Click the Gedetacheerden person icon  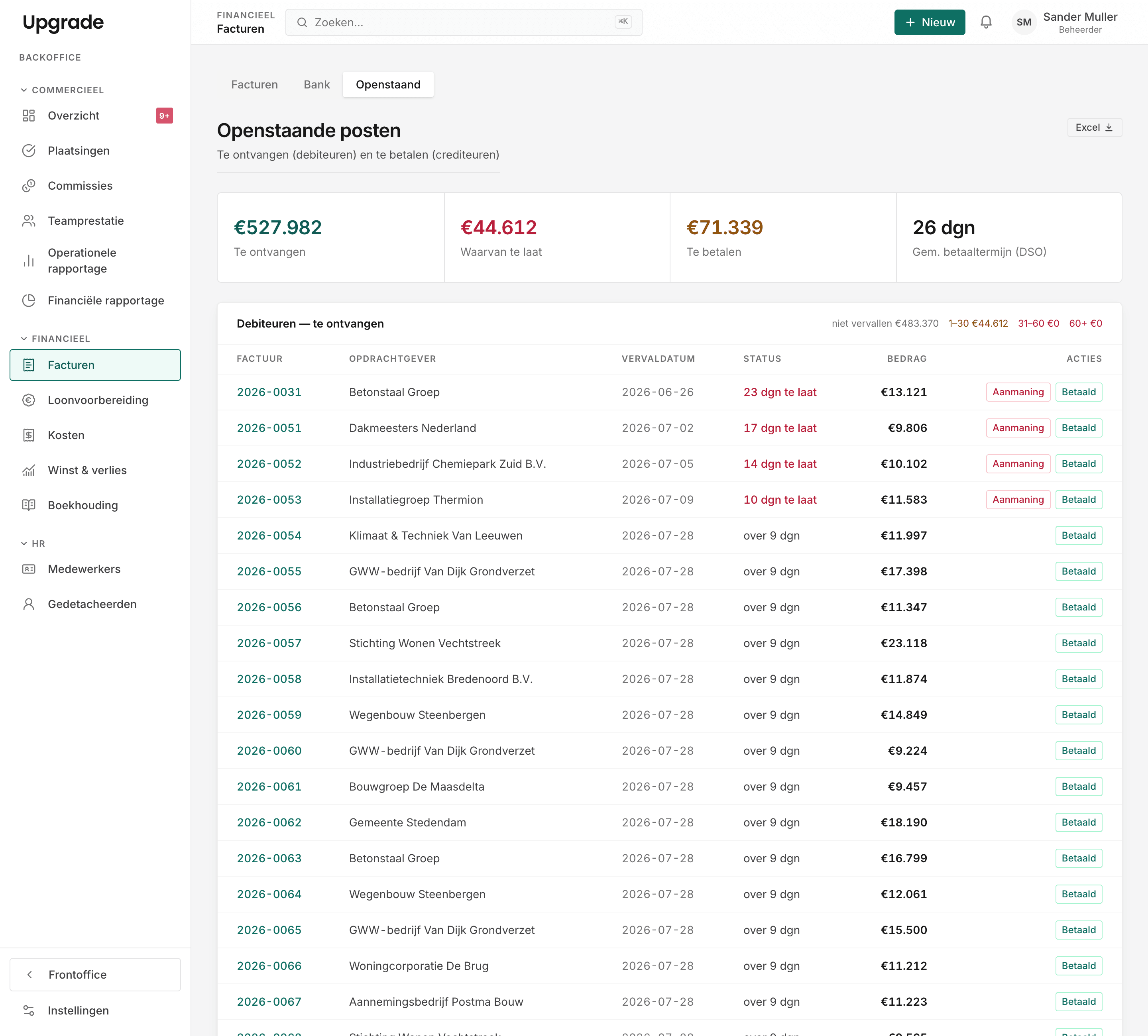point(28,604)
